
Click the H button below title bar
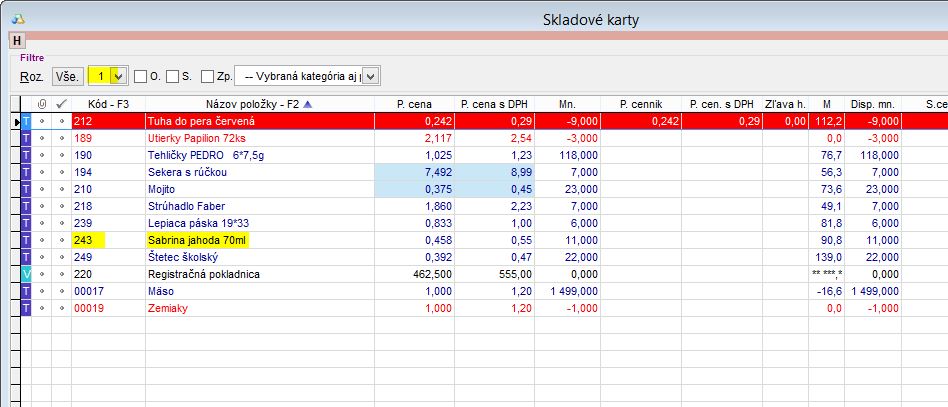click(x=16, y=41)
